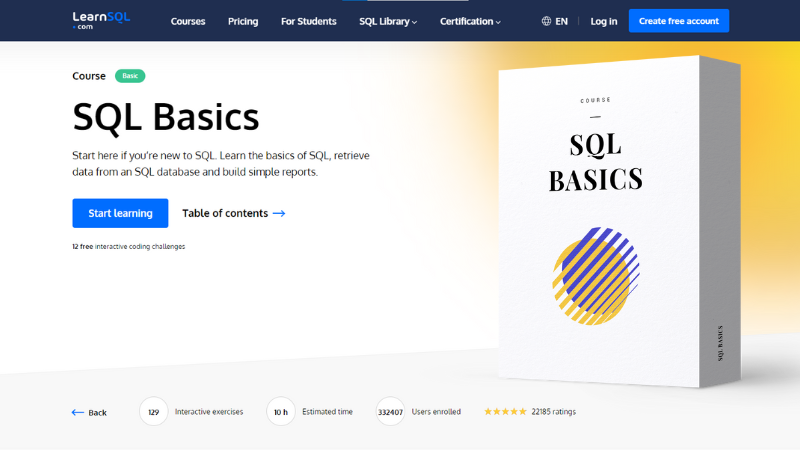Click the left arrow next to Back
The height and width of the screenshot is (450, 800).
(x=78, y=412)
